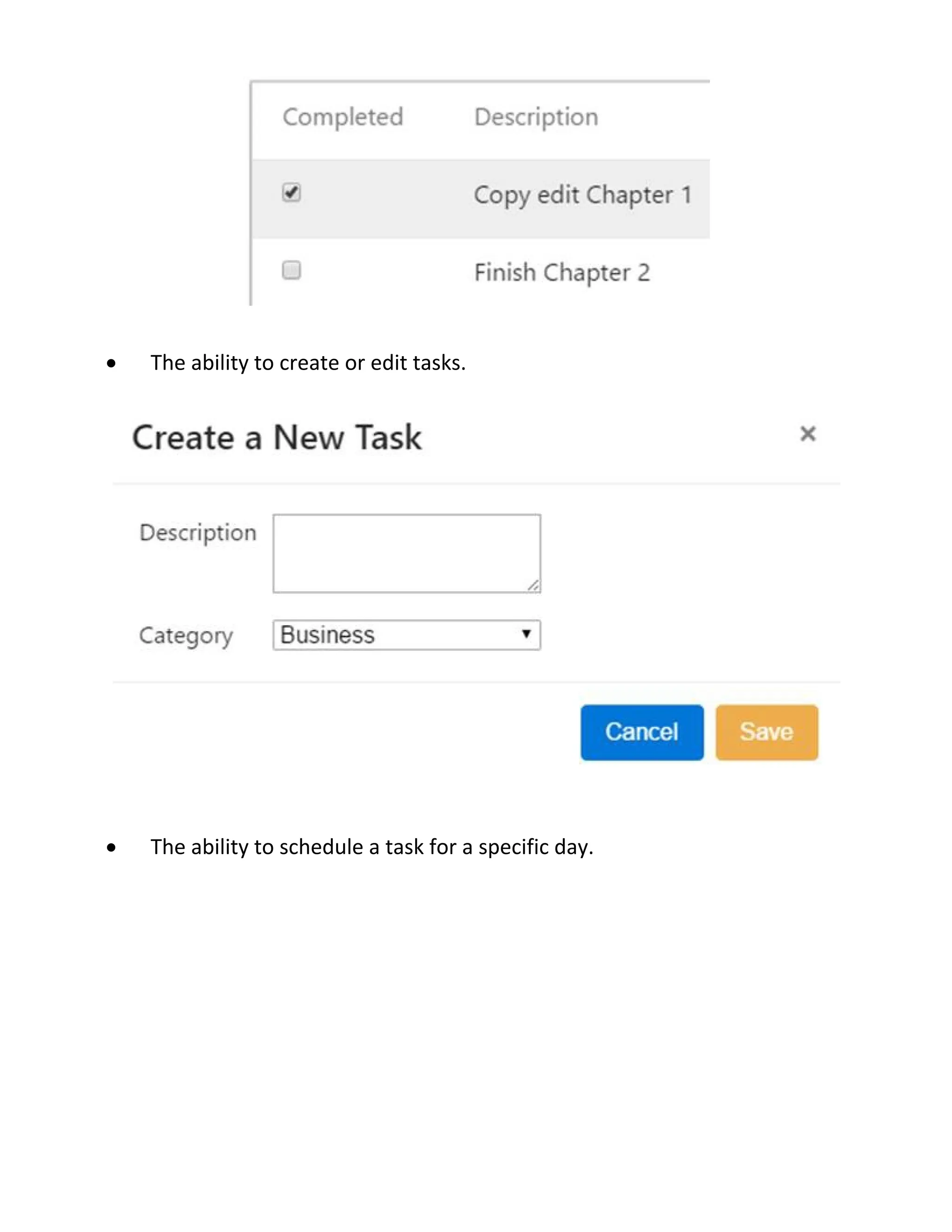Click the Completed column header

pos(343,117)
